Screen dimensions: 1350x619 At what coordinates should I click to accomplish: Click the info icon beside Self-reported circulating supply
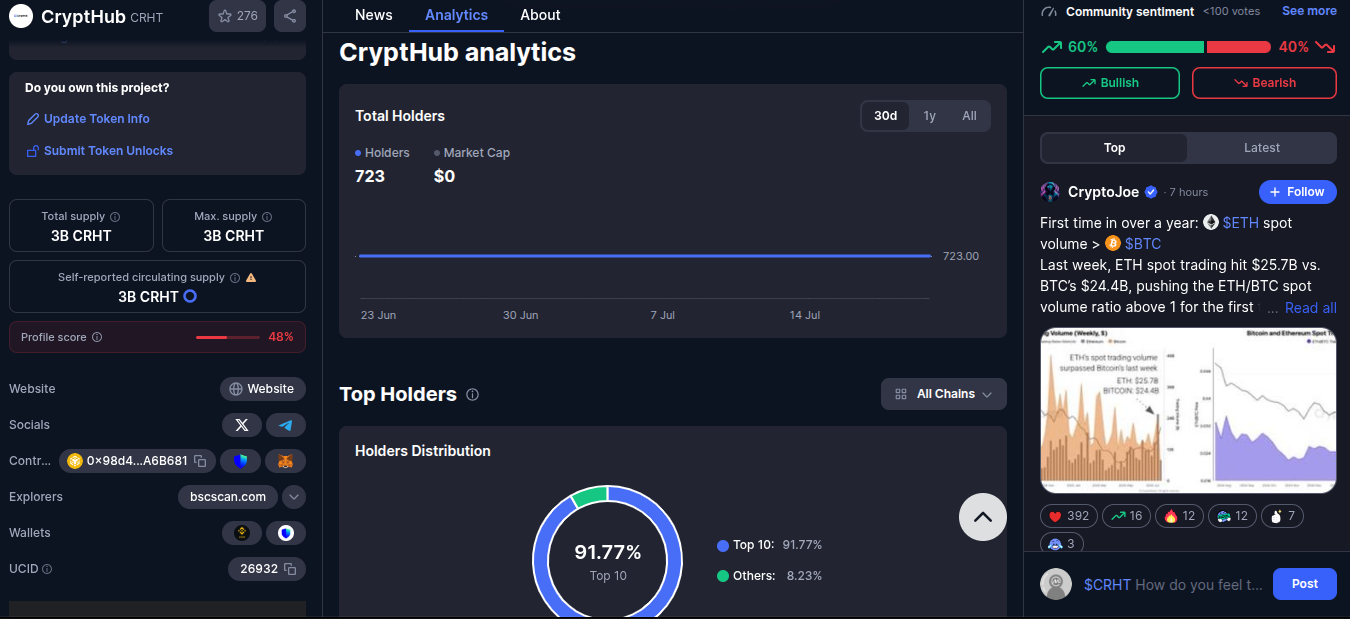click(235, 278)
